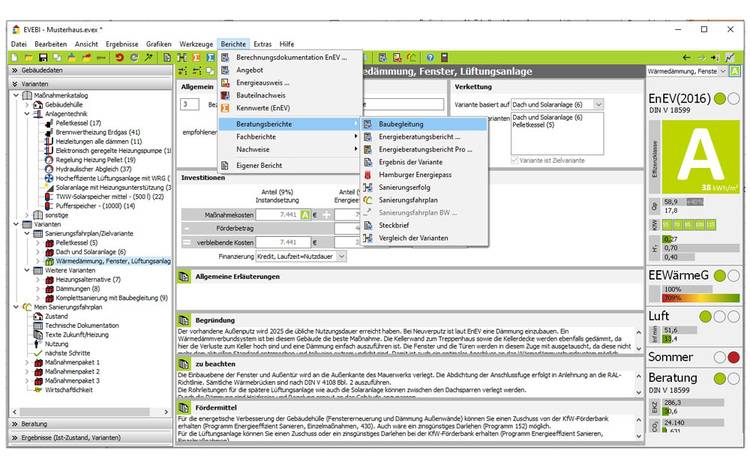Open the 'Variante basiert auf' dropdown
Image resolution: width=750 pixels, height=474 pixels.
(x=598, y=104)
